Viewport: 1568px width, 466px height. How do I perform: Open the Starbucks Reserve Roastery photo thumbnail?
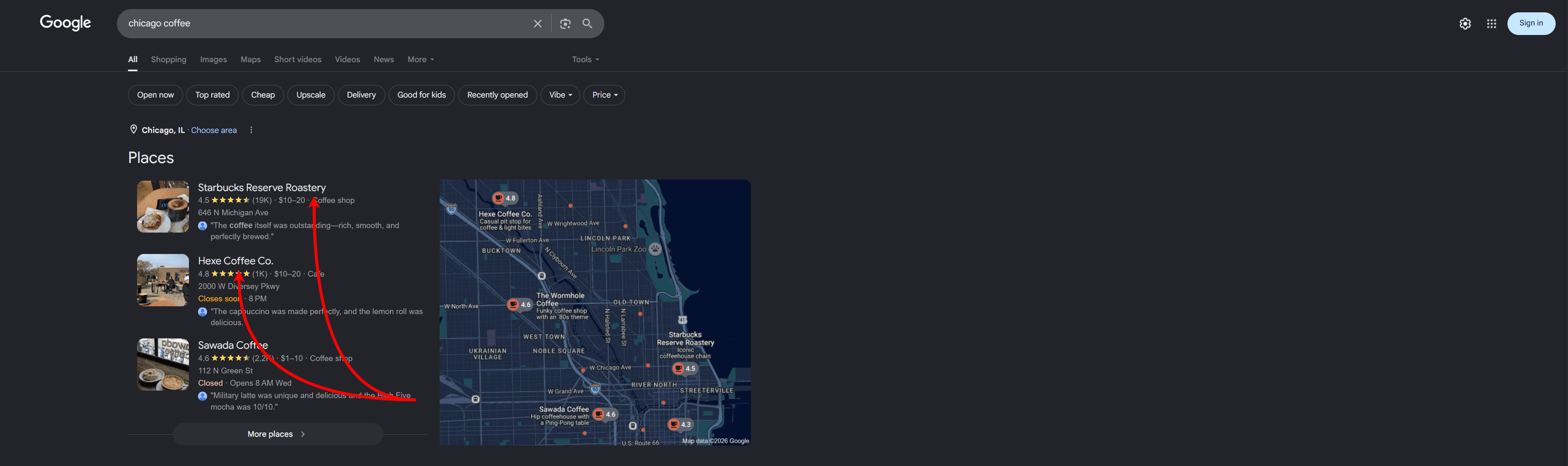163,206
